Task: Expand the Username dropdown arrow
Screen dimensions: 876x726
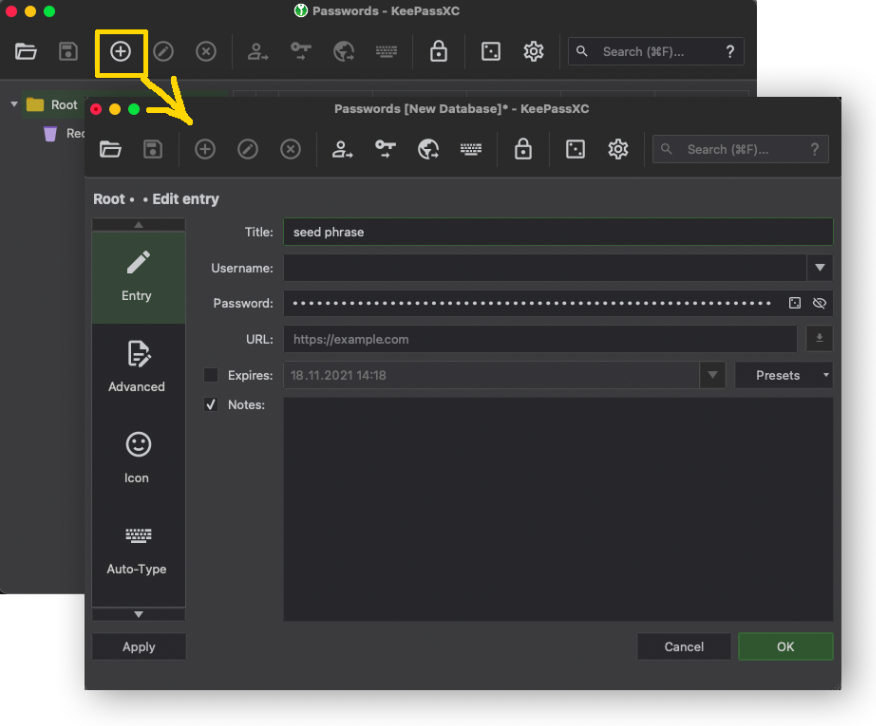Action: coord(820,268)
